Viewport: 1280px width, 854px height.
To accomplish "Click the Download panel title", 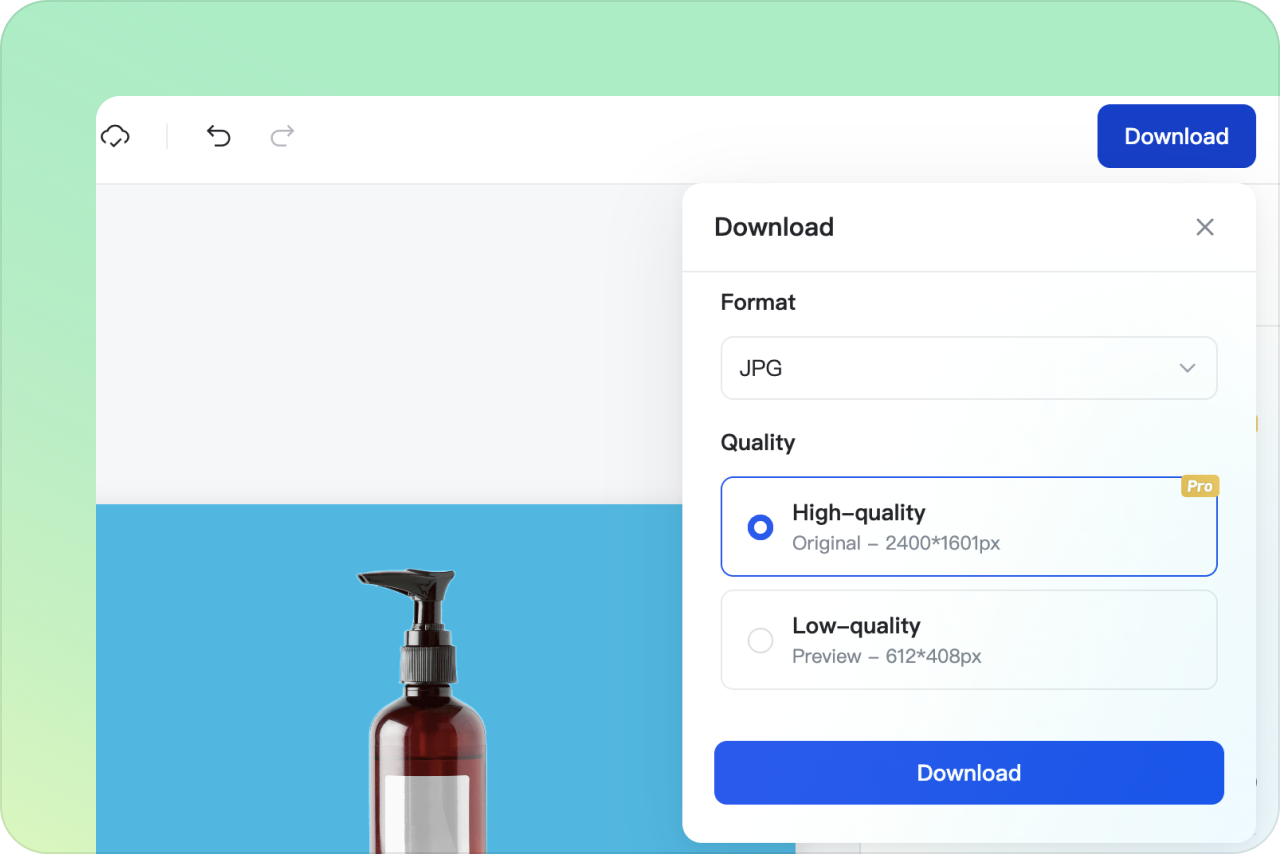I will click(774, 227).
